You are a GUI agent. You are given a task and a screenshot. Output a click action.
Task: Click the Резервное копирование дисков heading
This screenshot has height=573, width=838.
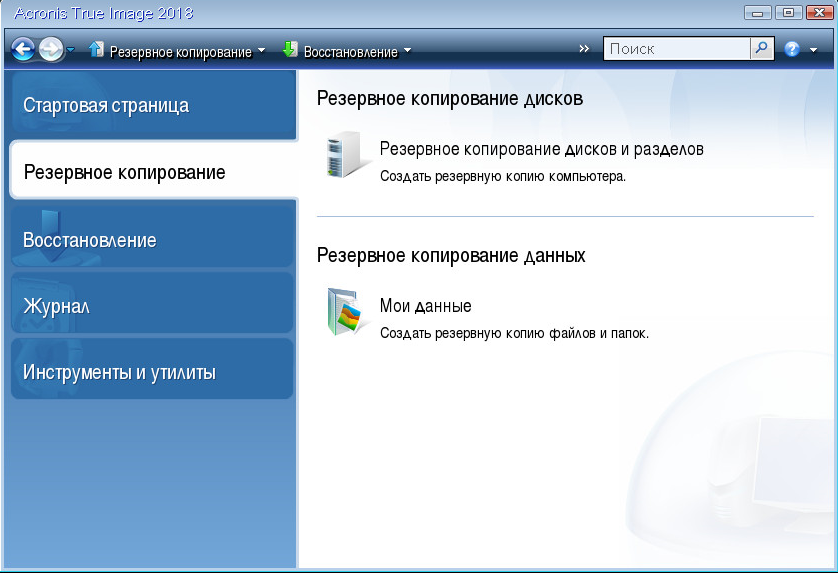449,99
